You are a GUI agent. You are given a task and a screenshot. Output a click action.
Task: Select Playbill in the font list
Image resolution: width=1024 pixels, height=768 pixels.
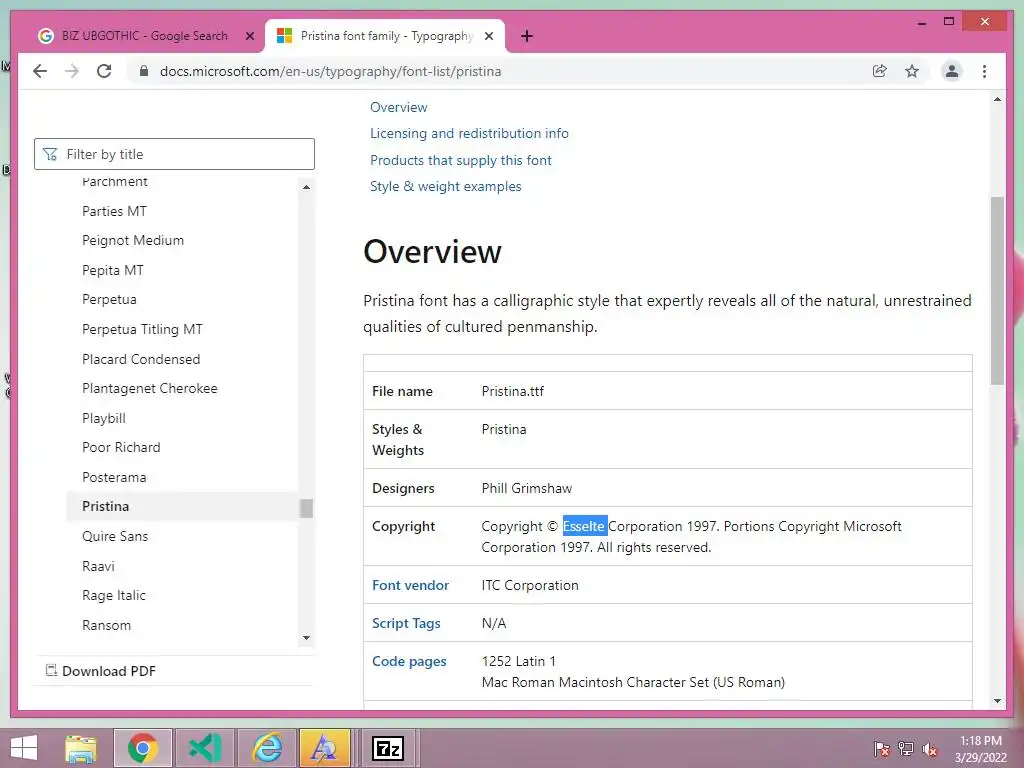click(x=104, y=418)
